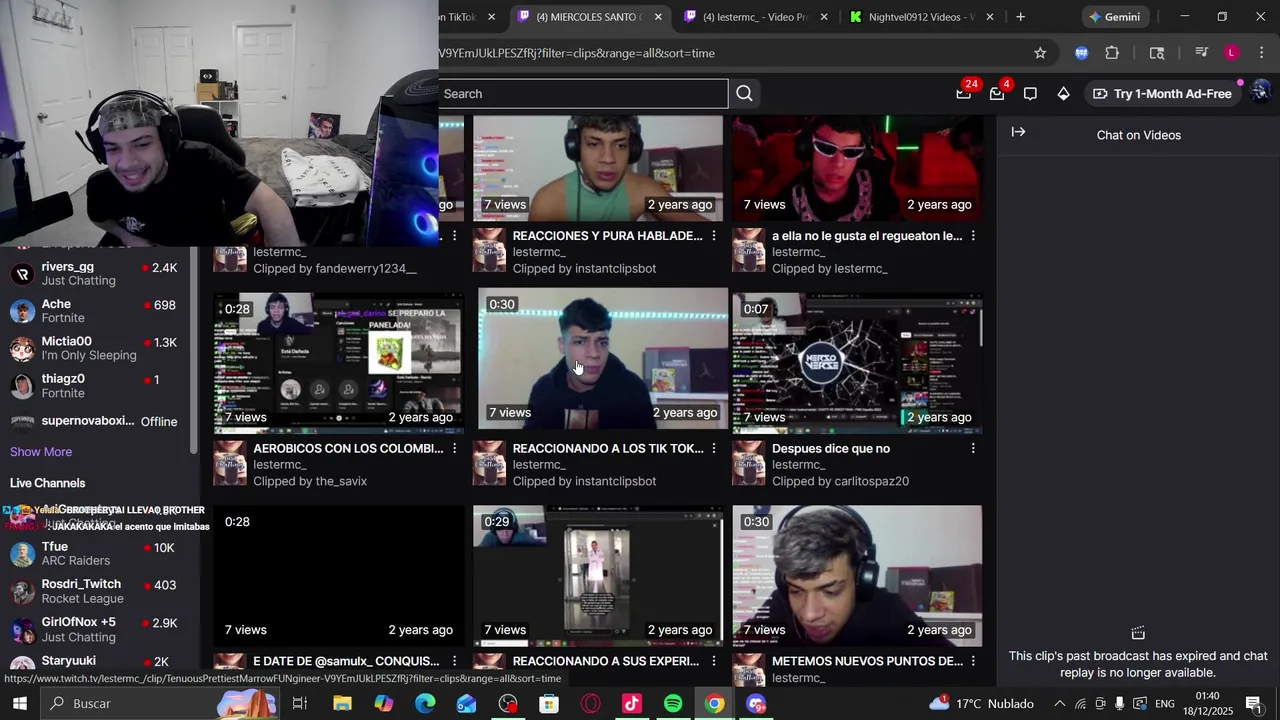The image size is (1280, 720).
Task: Click Try 1-Month Ad-Free button
Action: tap(1162, 94)
